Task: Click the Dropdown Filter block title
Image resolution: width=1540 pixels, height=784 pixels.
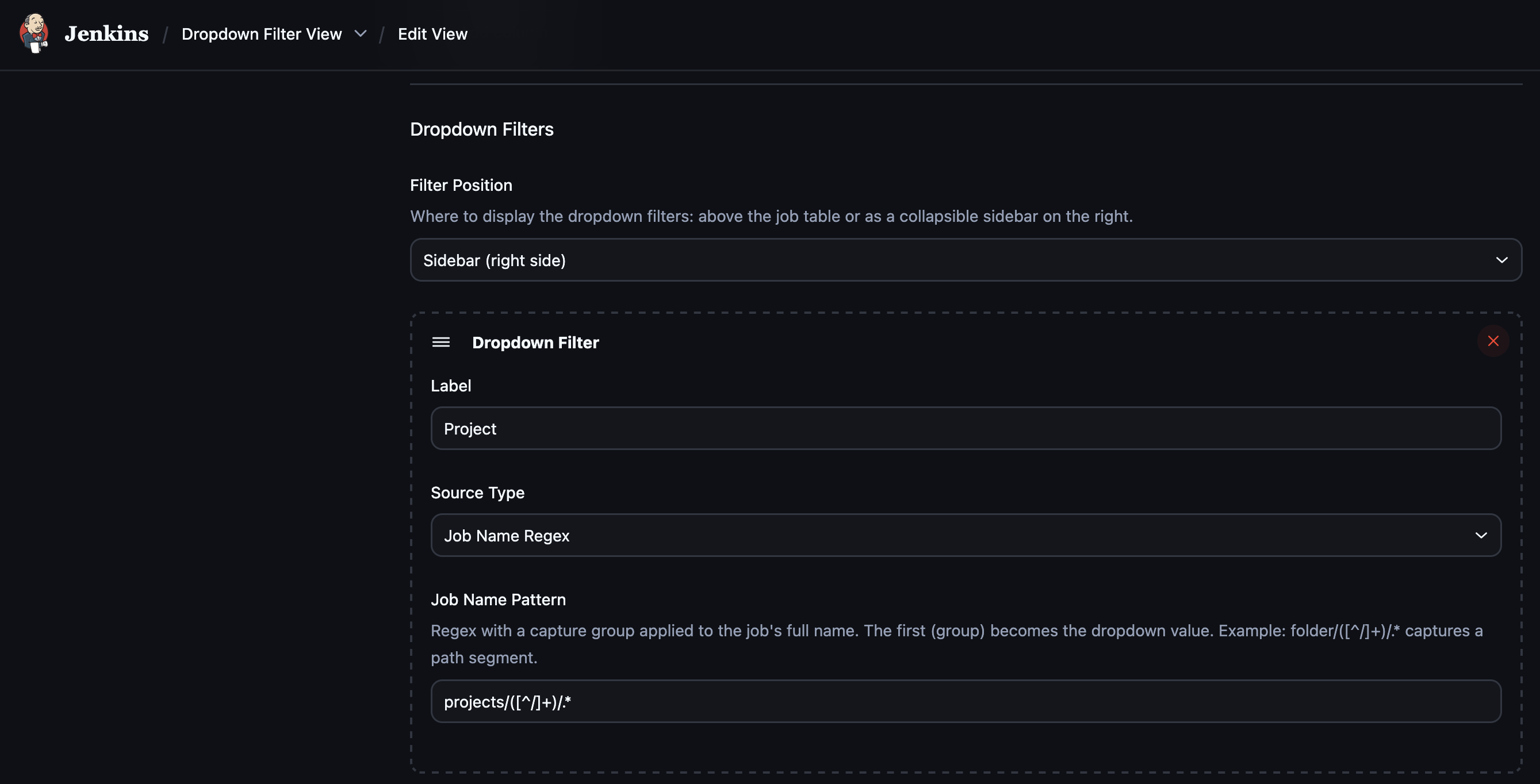Action: pos(535,342)
